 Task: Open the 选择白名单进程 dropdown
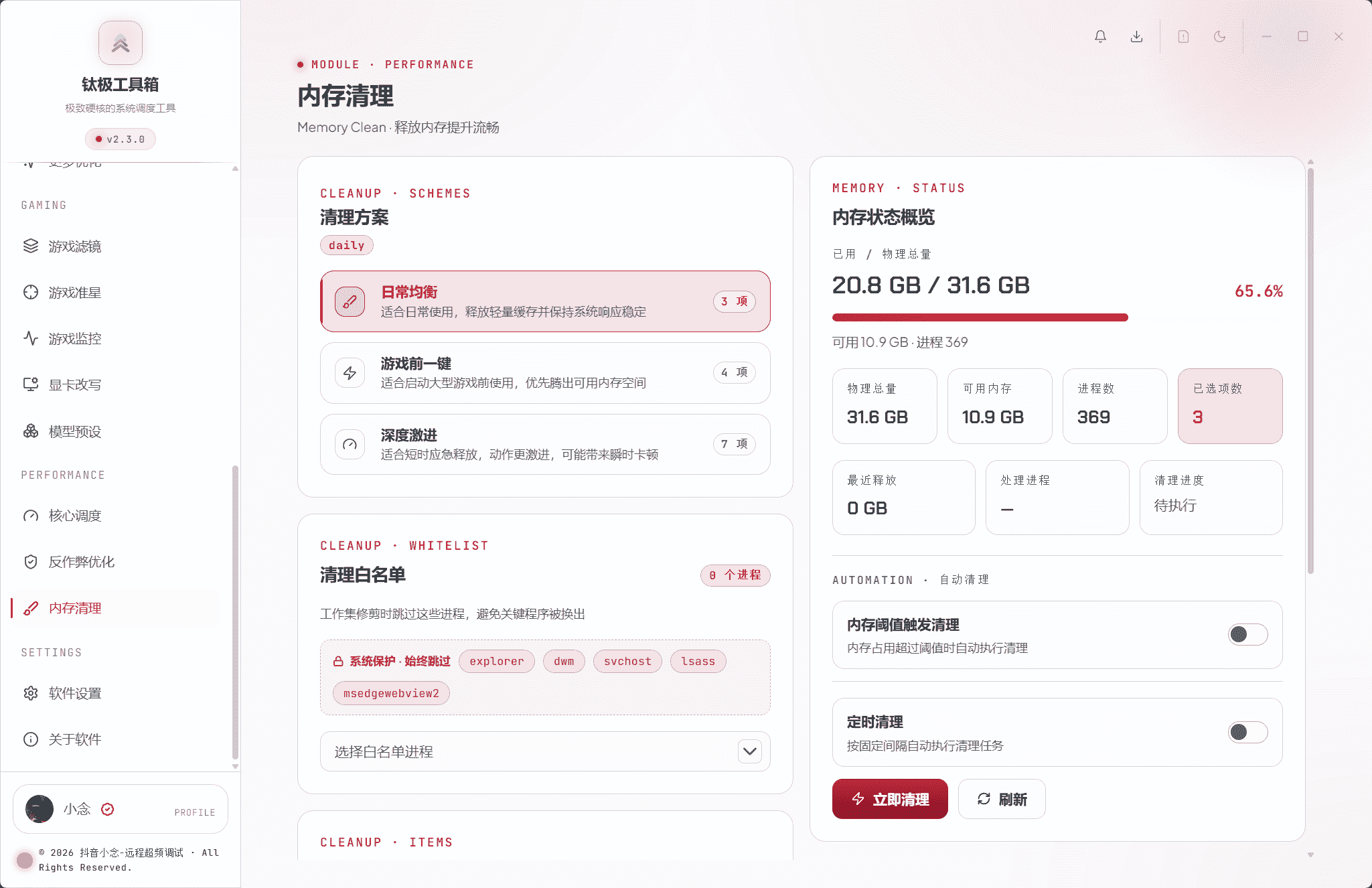[545, 751]
